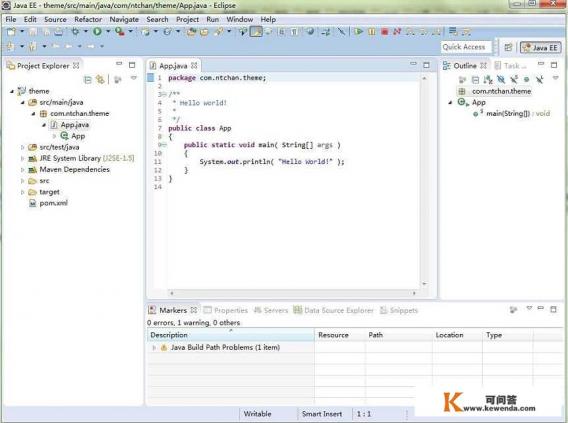Viewport: 568px width, 423px height.
Task: Toggle the highlighted Mark Occurrences toolbar button
Action: click(x=256, y=32)
